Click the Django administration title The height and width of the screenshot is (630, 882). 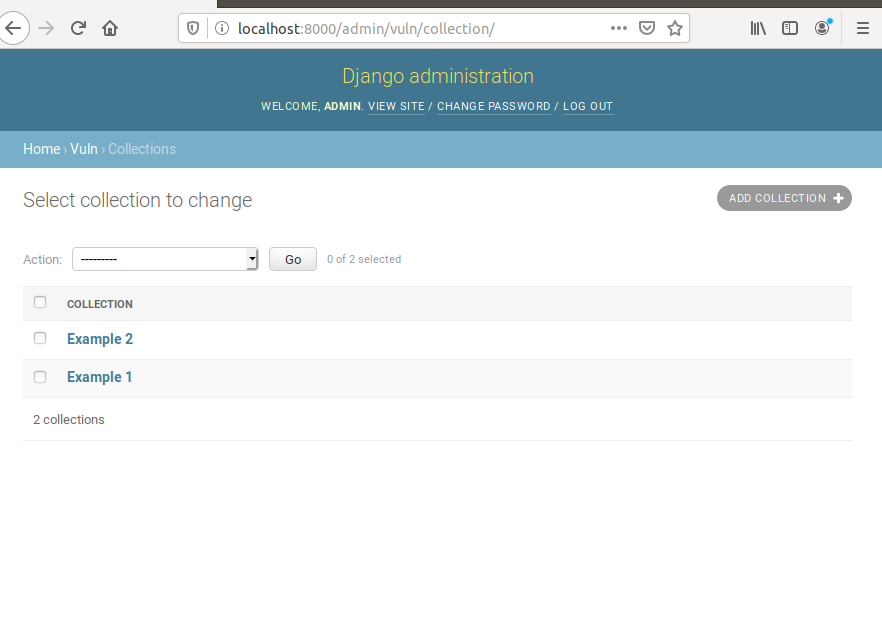(x=438, y=76)
